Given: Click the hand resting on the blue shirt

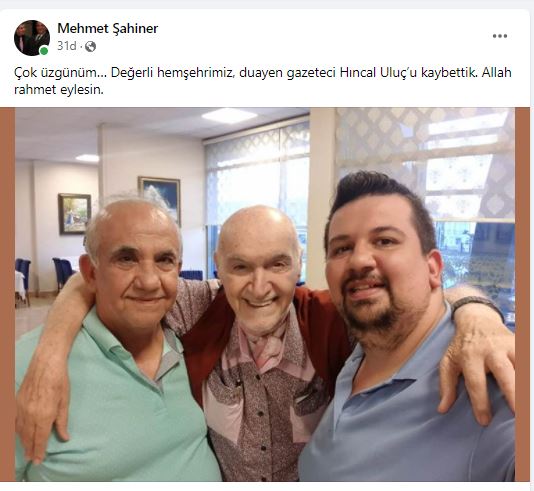Looking at the screenshot, I should tap(477, 361).
